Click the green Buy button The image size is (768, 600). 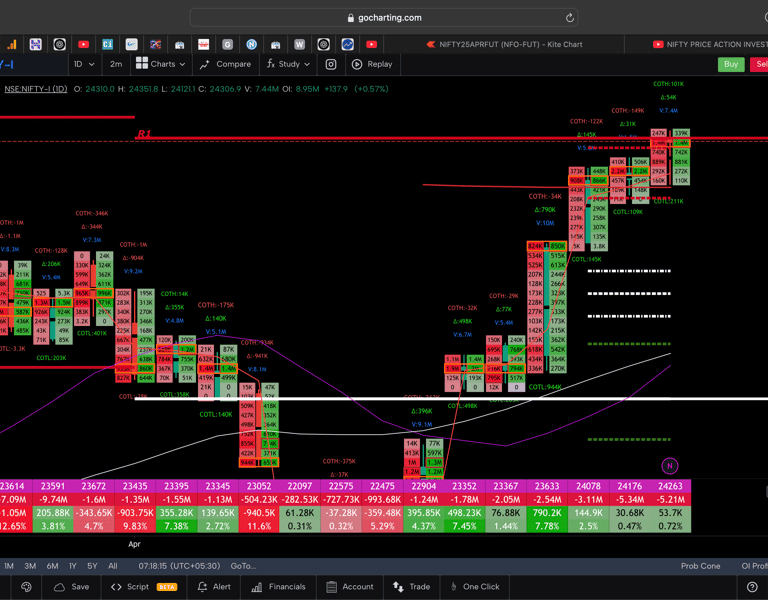[x=731, y=64]
